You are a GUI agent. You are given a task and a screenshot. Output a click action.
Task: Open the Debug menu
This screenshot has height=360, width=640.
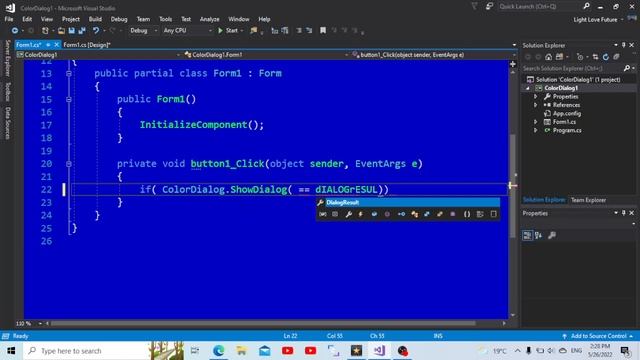click(119, 19)
